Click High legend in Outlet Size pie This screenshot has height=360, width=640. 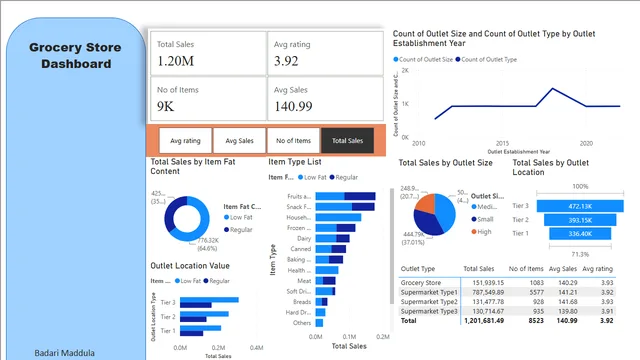click(x=481, y=231)
